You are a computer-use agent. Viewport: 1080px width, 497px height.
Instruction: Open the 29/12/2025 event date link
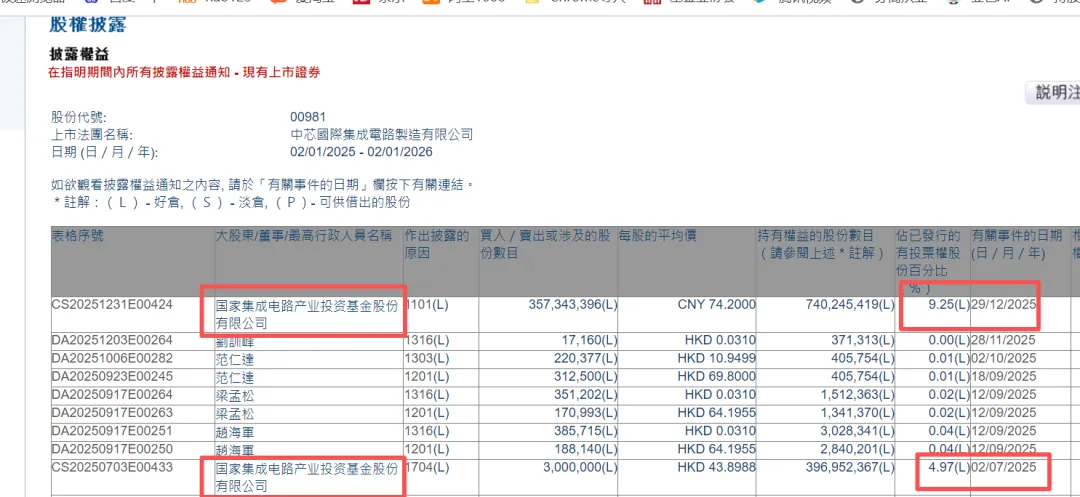click(1004, 304)
